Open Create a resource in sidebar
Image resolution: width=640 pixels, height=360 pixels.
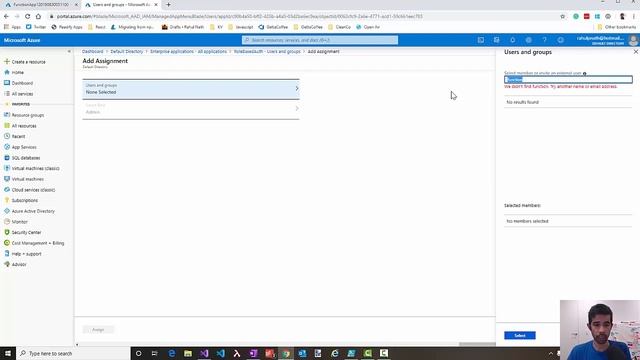24,62
